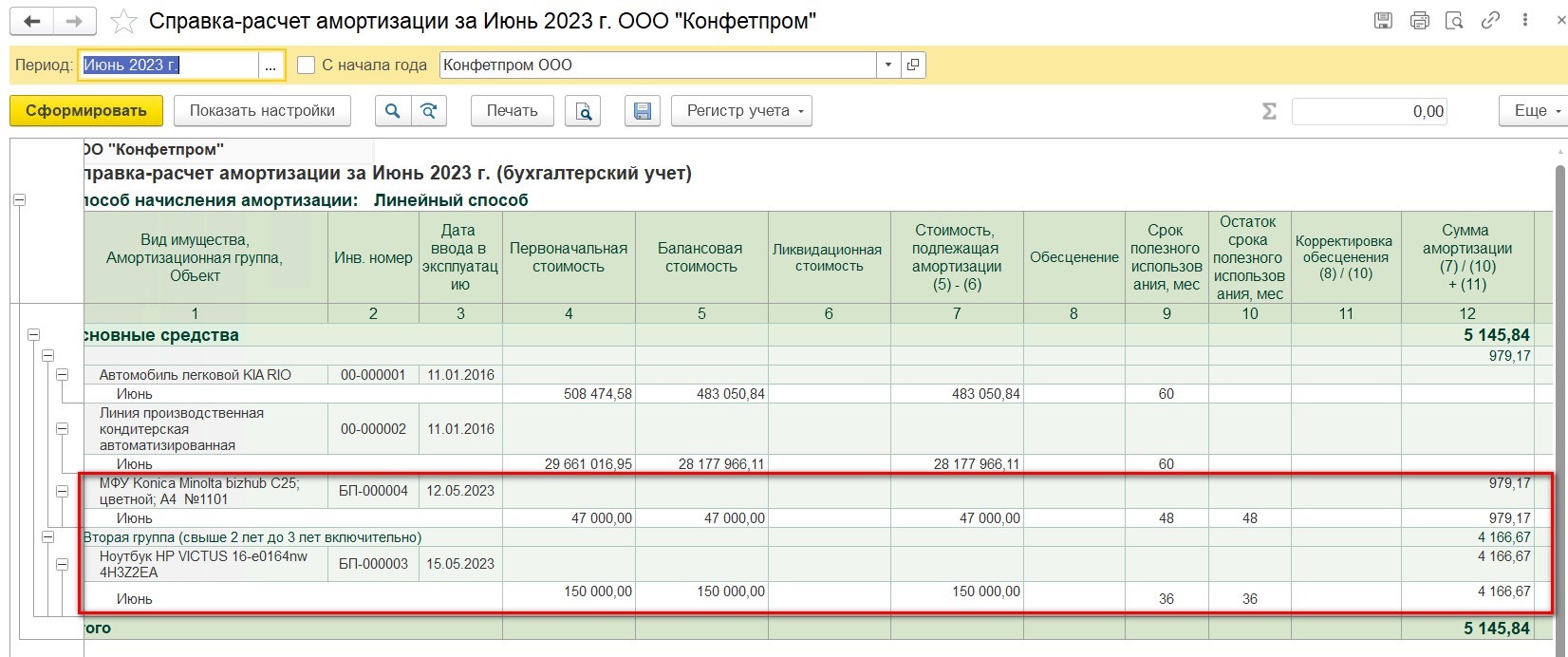Click the find-next icon beside the magnifier
Screen dimensions: 1568x657
pos(429,111)
